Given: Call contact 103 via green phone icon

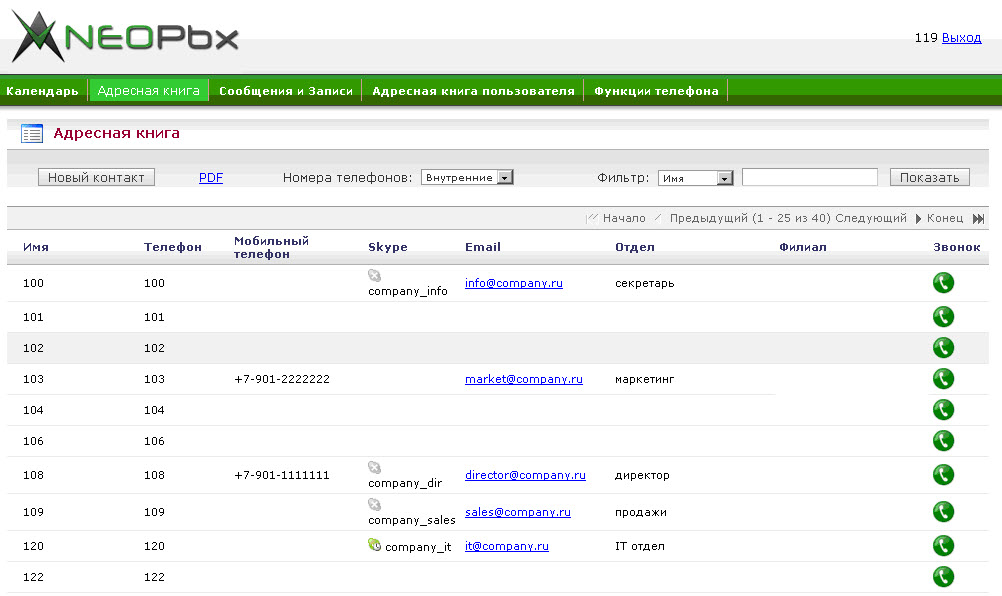Looking at the screenshot, I should [x=943, y=379].
